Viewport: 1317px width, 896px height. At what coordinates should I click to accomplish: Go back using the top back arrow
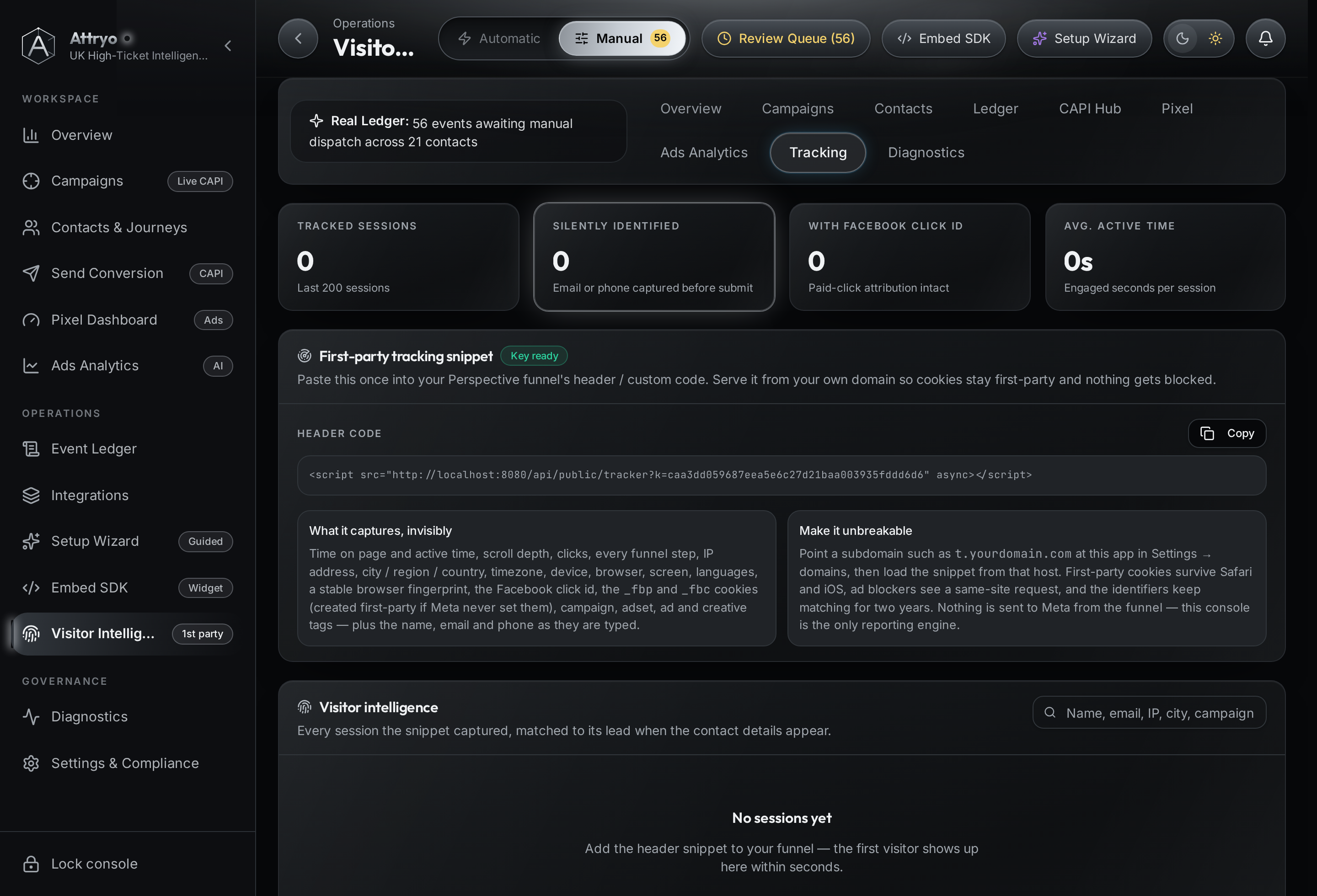[298, 38]
